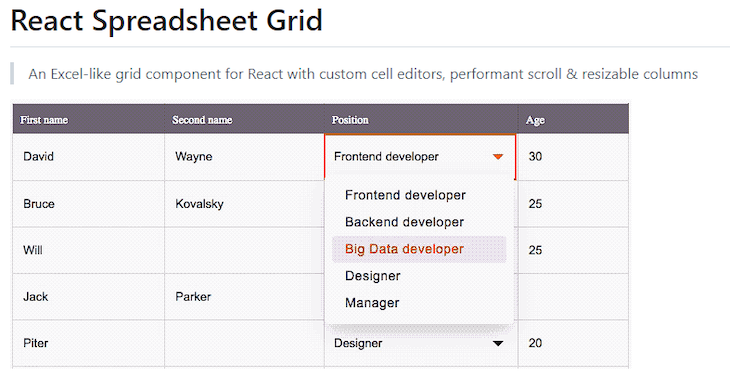Choose Backend developer in the dropdown list
The width and height of the screenshot is (730, 377).
click(x=404, y=222)
